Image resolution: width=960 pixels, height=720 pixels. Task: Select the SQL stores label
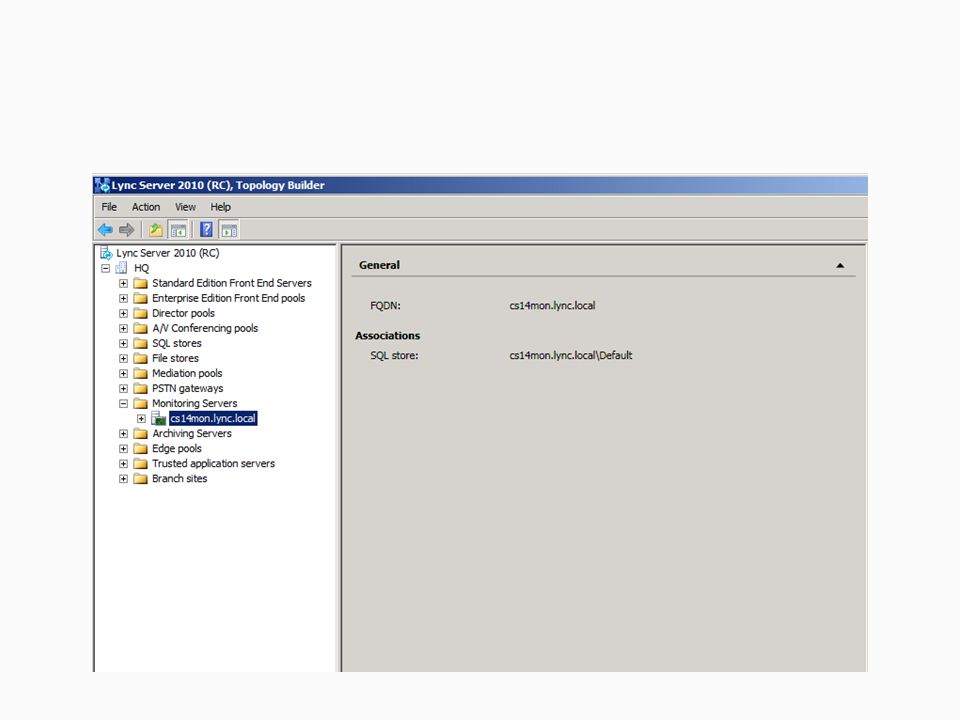pyautogui.click(x=177, y=343)
